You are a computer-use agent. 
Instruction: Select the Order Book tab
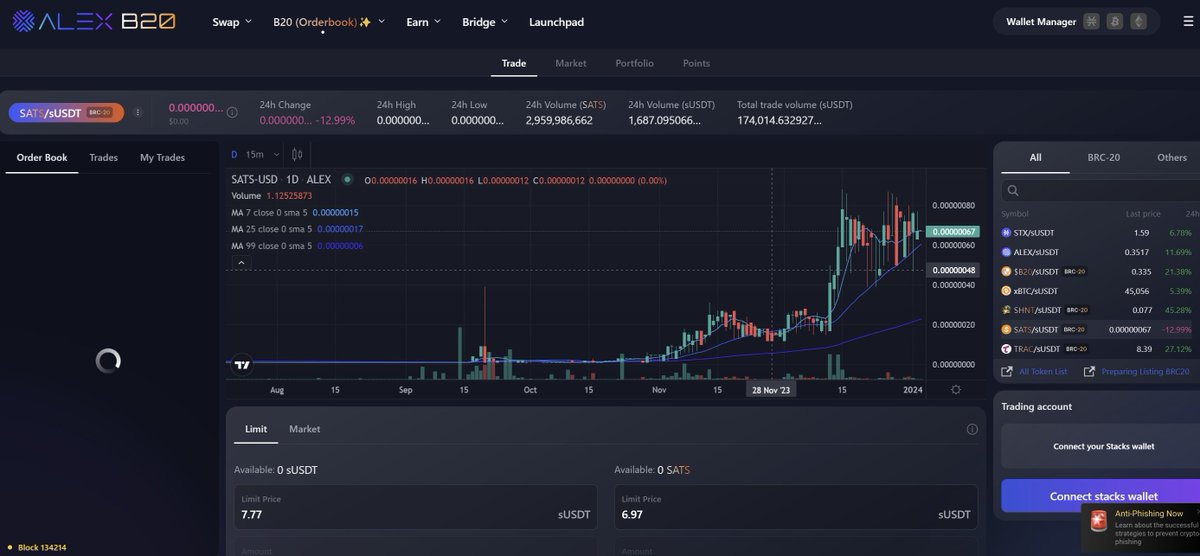(x=42, y=157)
